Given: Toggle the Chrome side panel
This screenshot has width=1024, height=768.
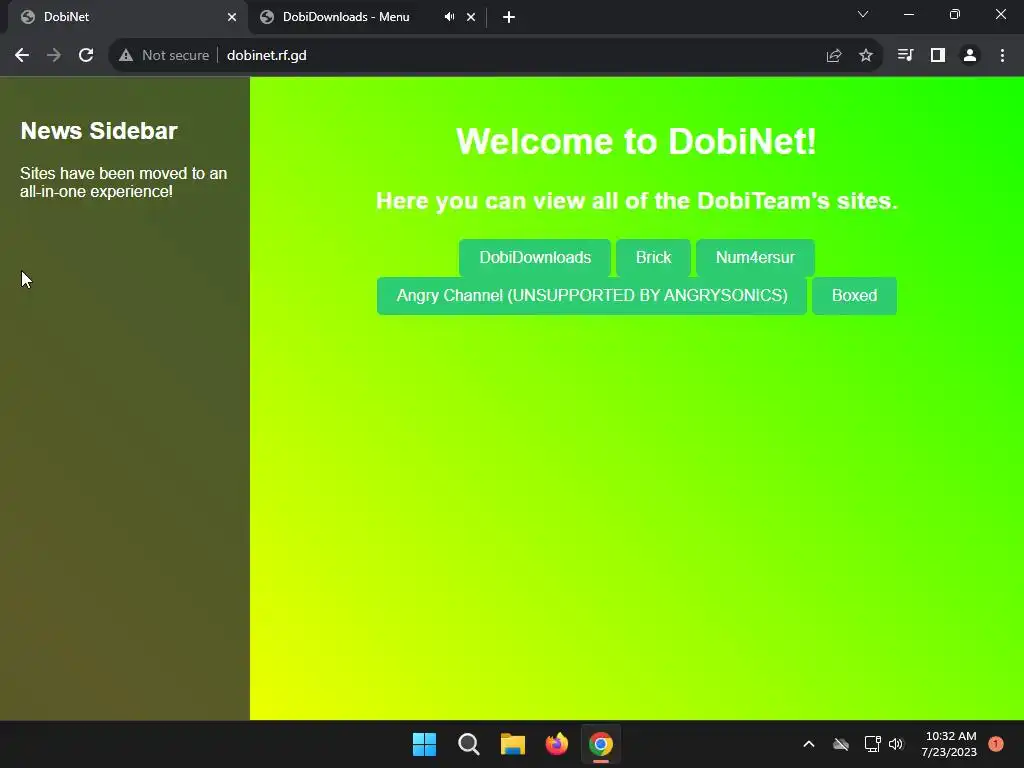Looking at the screenshot, I should pyautogui.click(x=938, y=56).
